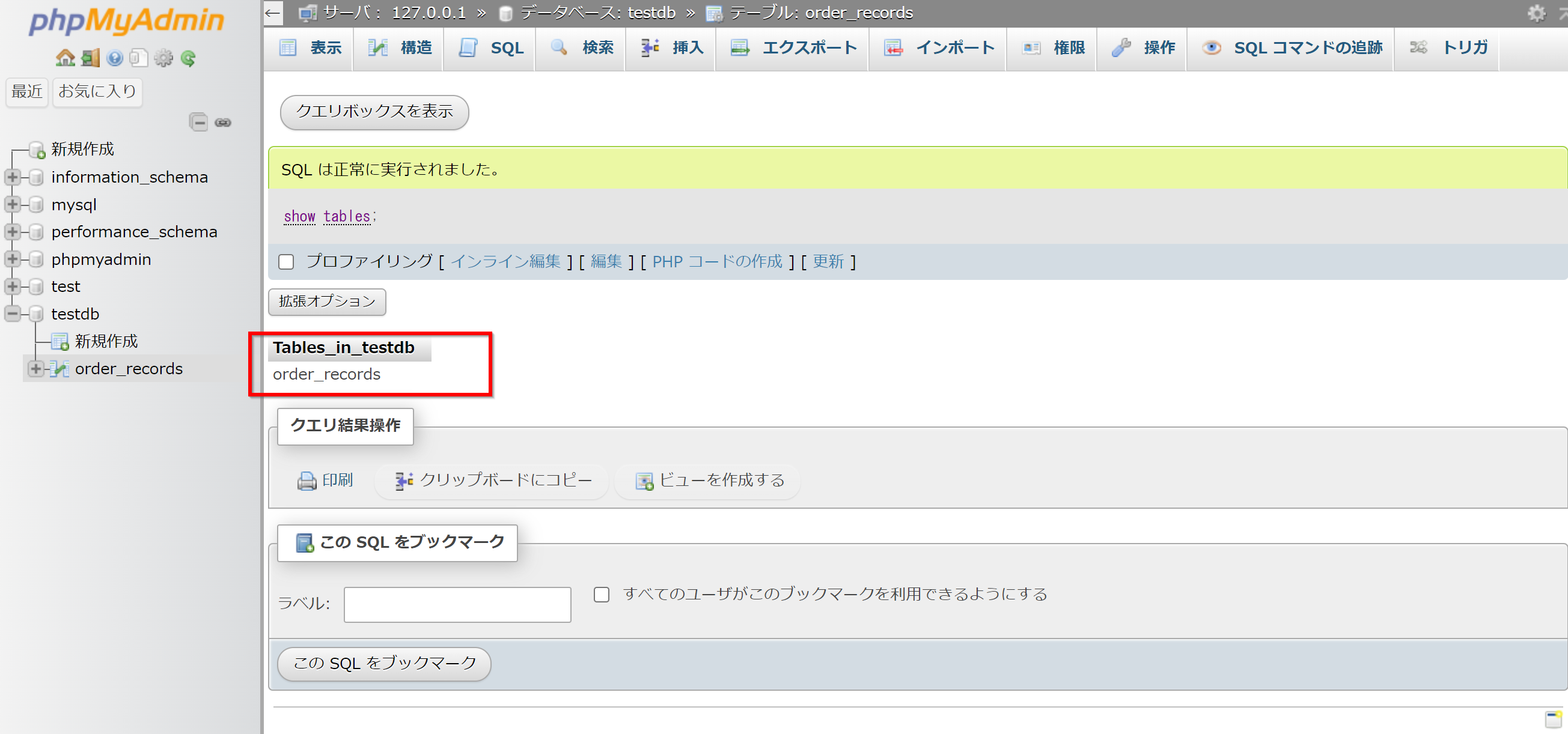Open the 挿入 tab
The width and height of the screenshot is (1568, 734).
click(671, 48)
